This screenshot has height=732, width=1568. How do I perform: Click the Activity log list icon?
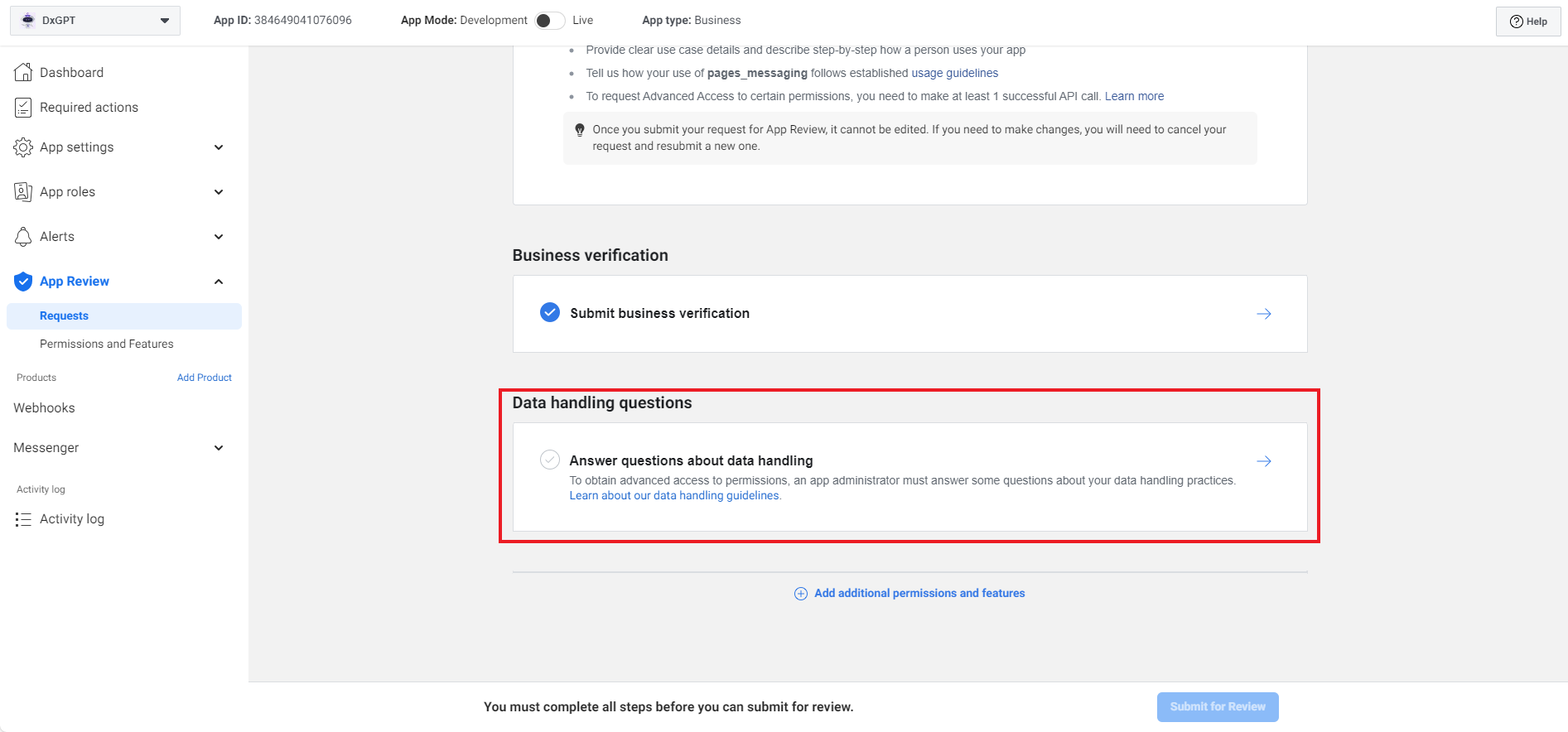tap(23, 519)
